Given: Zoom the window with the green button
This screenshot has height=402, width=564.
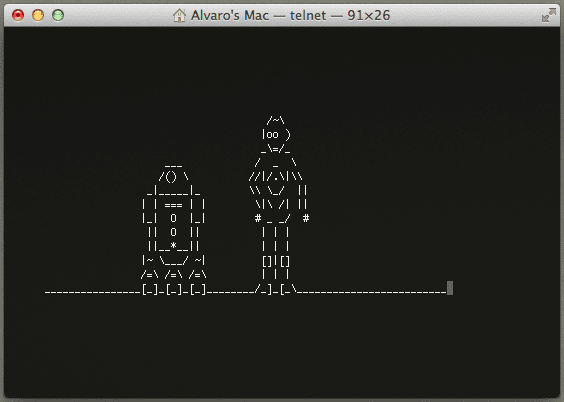Looking at the screenshot, I should pos(58,15).
